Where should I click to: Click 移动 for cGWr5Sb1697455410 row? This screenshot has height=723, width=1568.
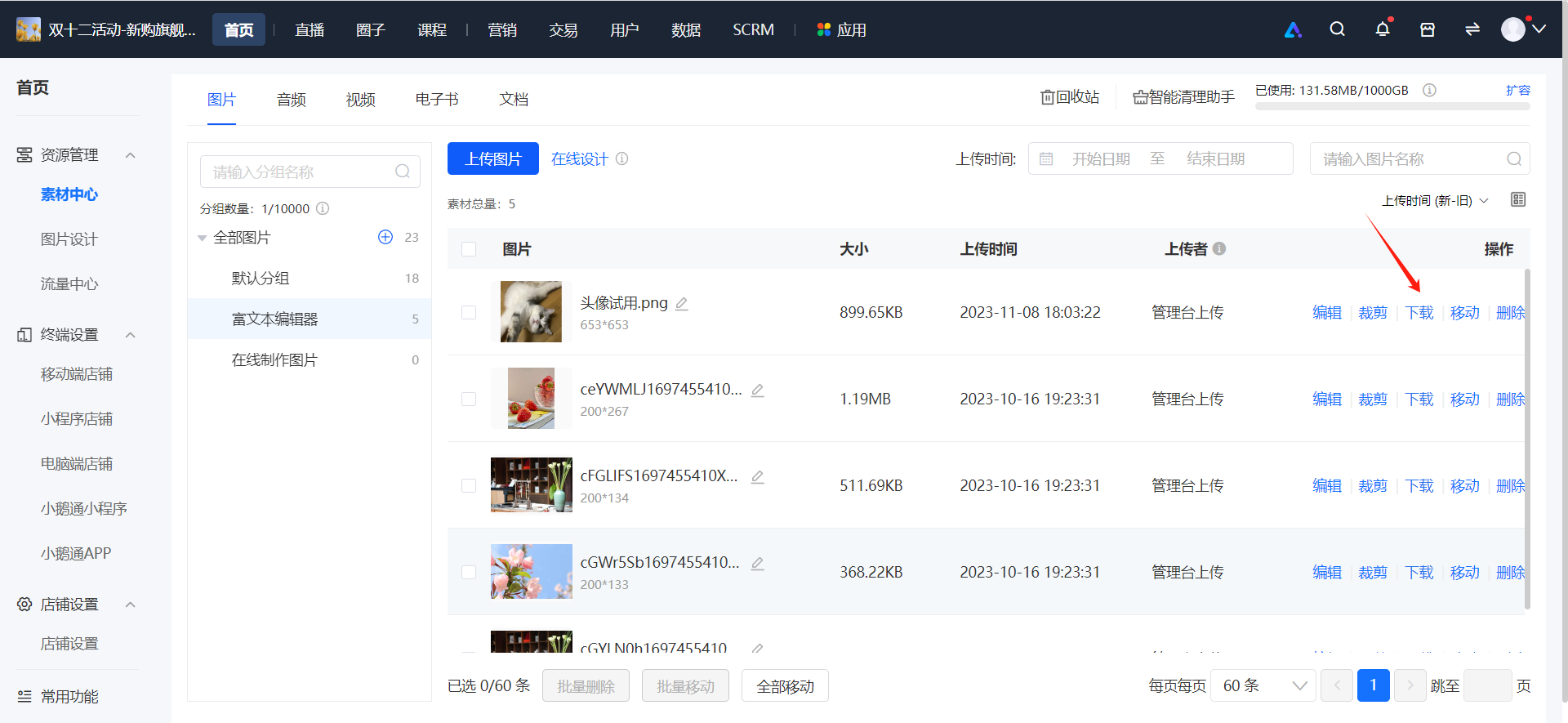click(1465, 572)
